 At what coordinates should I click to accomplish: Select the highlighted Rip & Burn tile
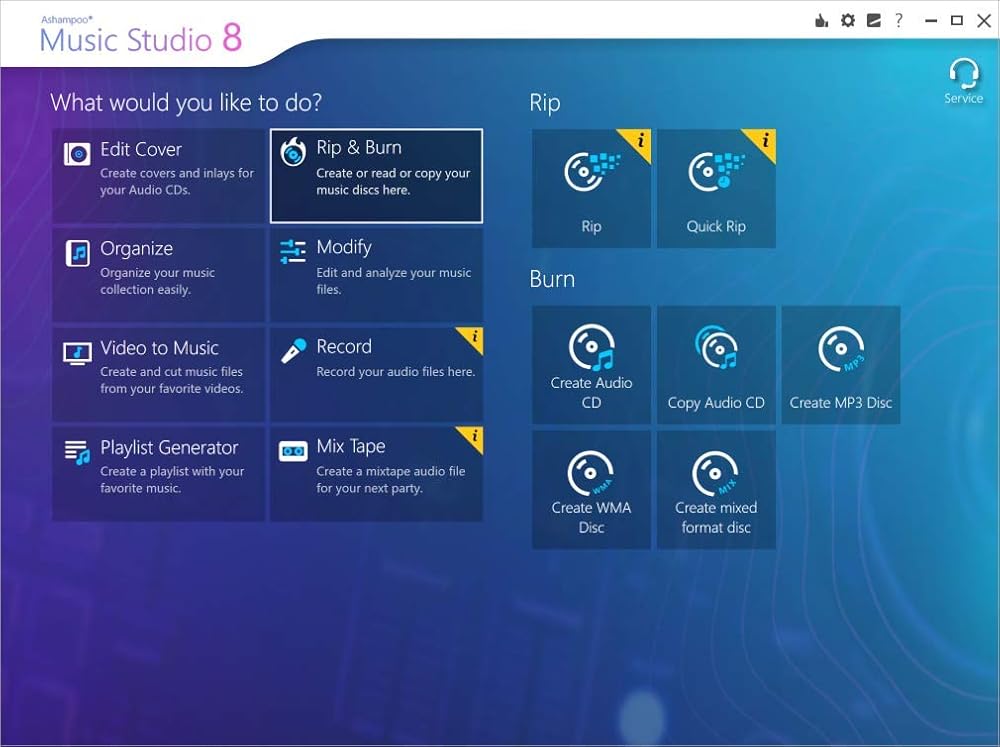tap(376, 175)
